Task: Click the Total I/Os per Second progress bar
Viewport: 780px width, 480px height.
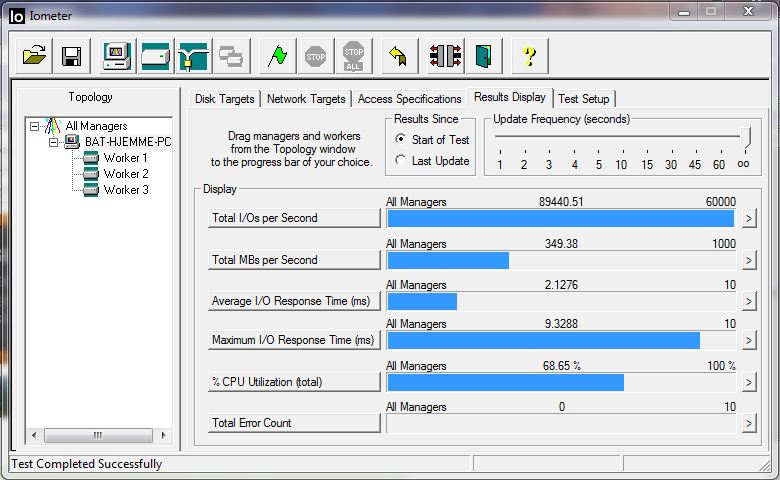Action: [561, 218]
